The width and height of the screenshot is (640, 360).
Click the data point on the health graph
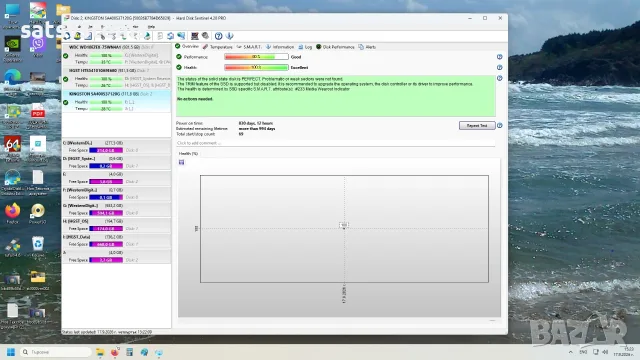coord(344,228)
